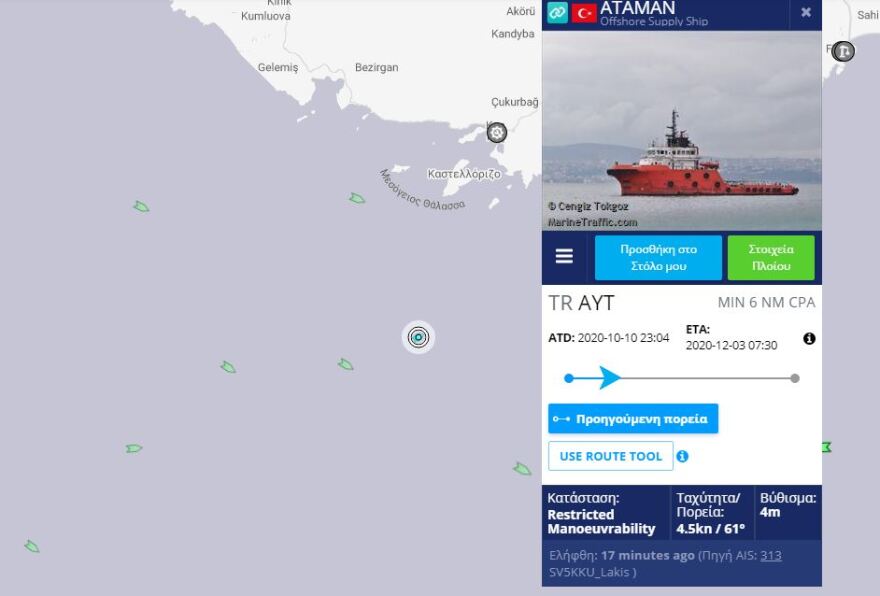Show Προηγούμενη πορεία past track
The image size is (880, 596).
pyautogui.click(x=633, y=419)
